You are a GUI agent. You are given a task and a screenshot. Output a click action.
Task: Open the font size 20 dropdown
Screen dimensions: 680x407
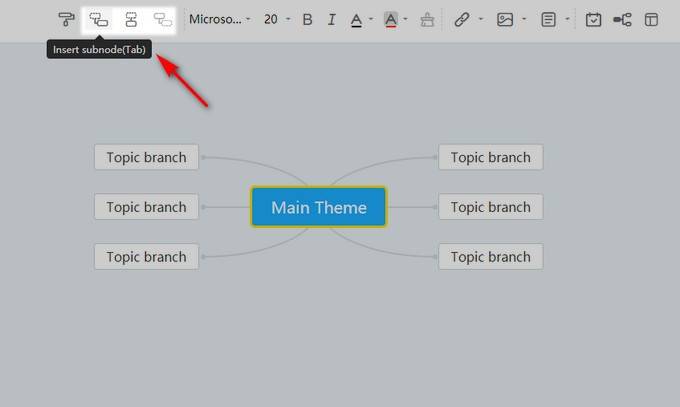point(277,19)
